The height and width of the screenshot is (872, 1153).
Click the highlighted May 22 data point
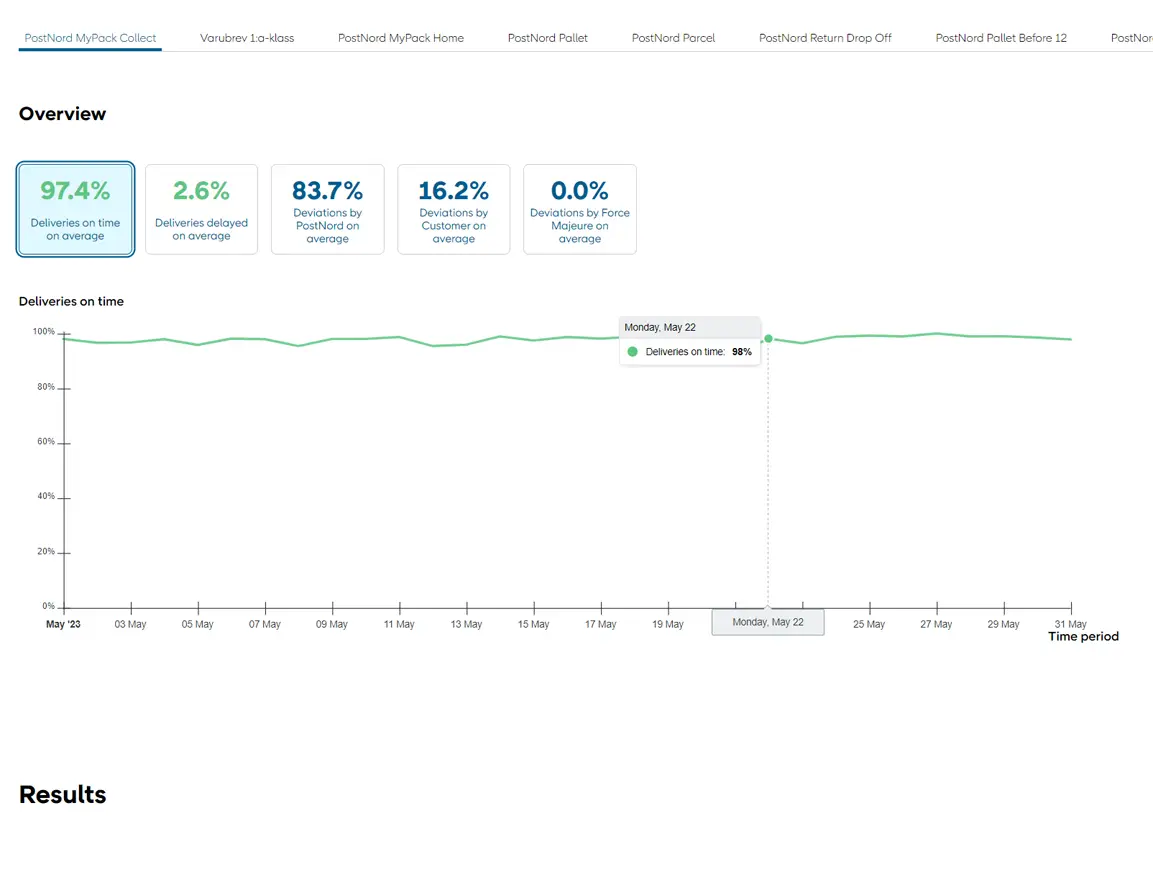coord(768,338)
